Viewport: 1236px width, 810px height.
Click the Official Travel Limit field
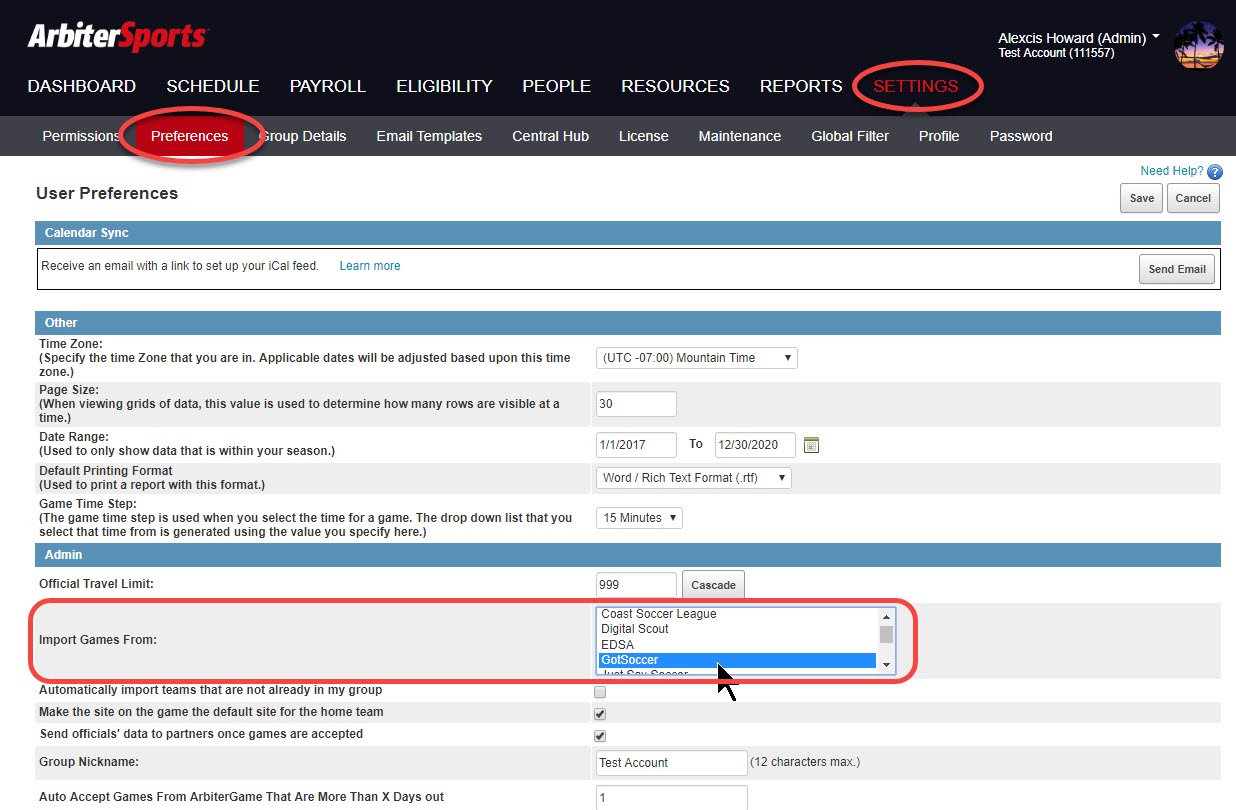636,585
